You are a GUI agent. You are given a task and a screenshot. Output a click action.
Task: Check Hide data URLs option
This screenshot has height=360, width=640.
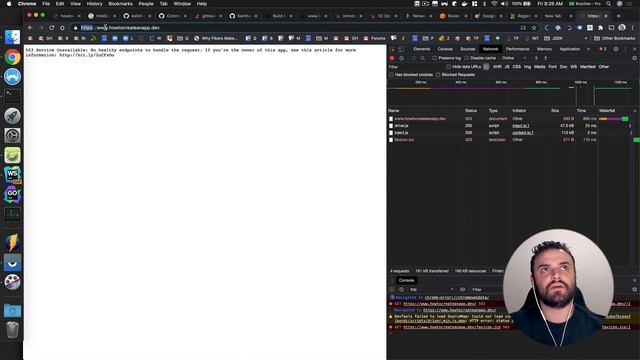(x=449, y=67)
